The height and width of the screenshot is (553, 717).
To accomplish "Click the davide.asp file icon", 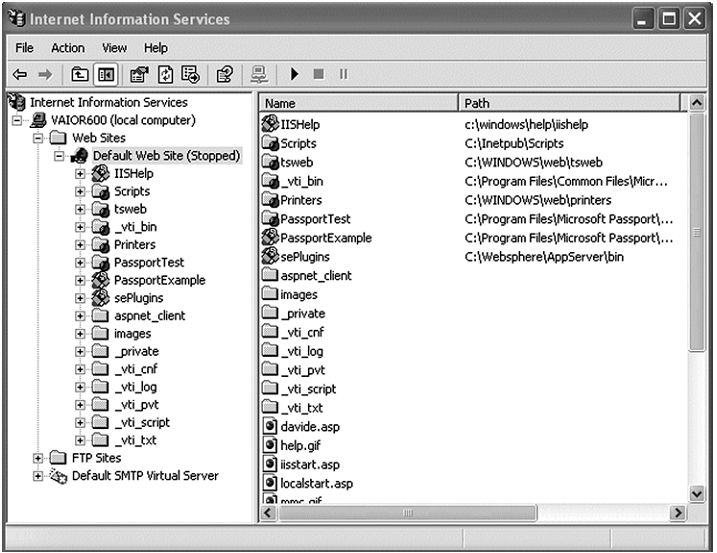I will [x=270, y=426].
